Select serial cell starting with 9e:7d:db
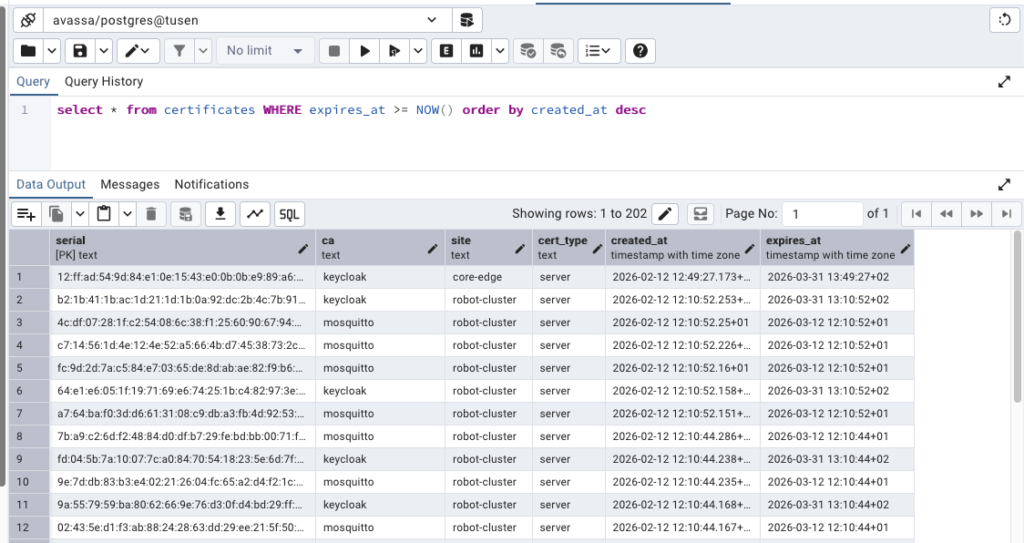Viewport: 1024px width, 543px height. 183,482
